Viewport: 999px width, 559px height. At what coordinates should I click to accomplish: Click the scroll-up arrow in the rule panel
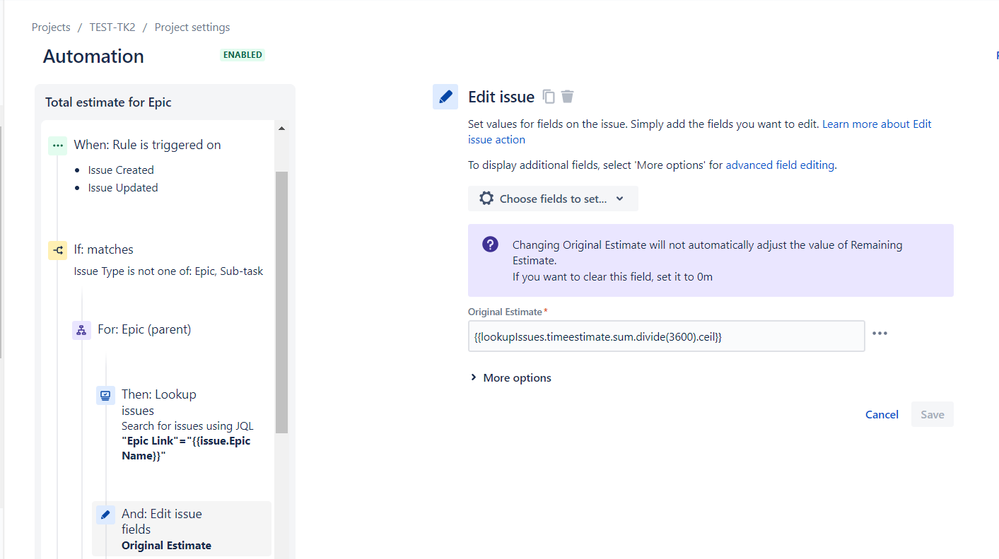[282, 129]
